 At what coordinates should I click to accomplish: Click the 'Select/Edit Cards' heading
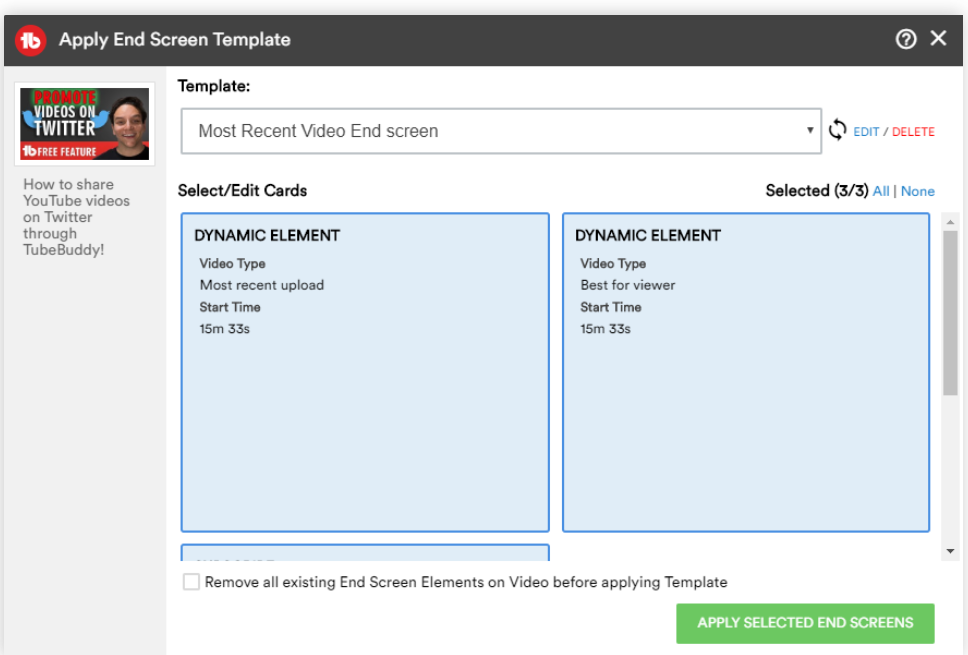[x=242, y=191]
